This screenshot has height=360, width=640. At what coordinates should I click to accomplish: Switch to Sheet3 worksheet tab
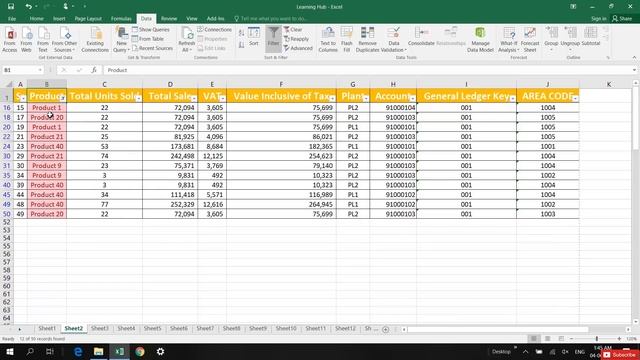pos(100,328)
